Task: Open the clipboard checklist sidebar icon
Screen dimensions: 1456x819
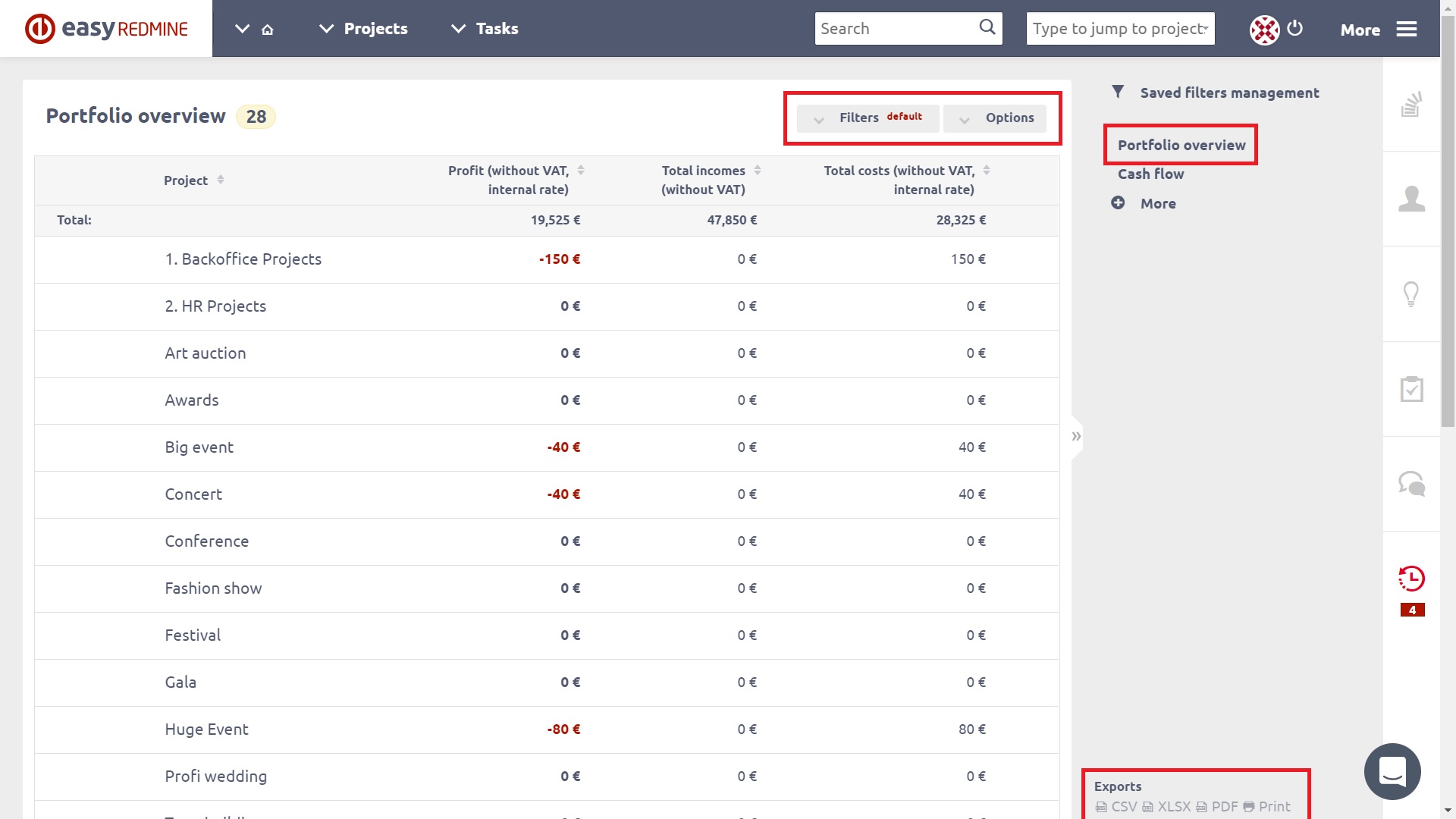Action: click(x=1411, y=389)
